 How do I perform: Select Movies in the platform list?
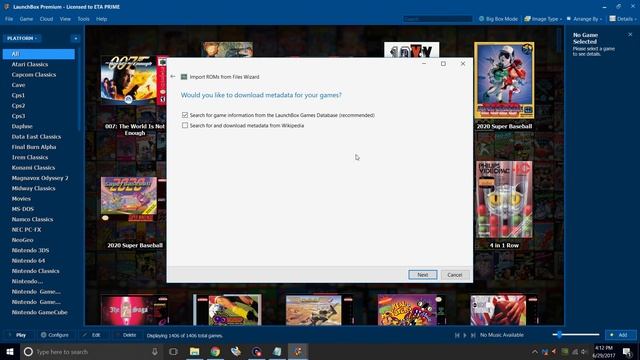(21, 198)
